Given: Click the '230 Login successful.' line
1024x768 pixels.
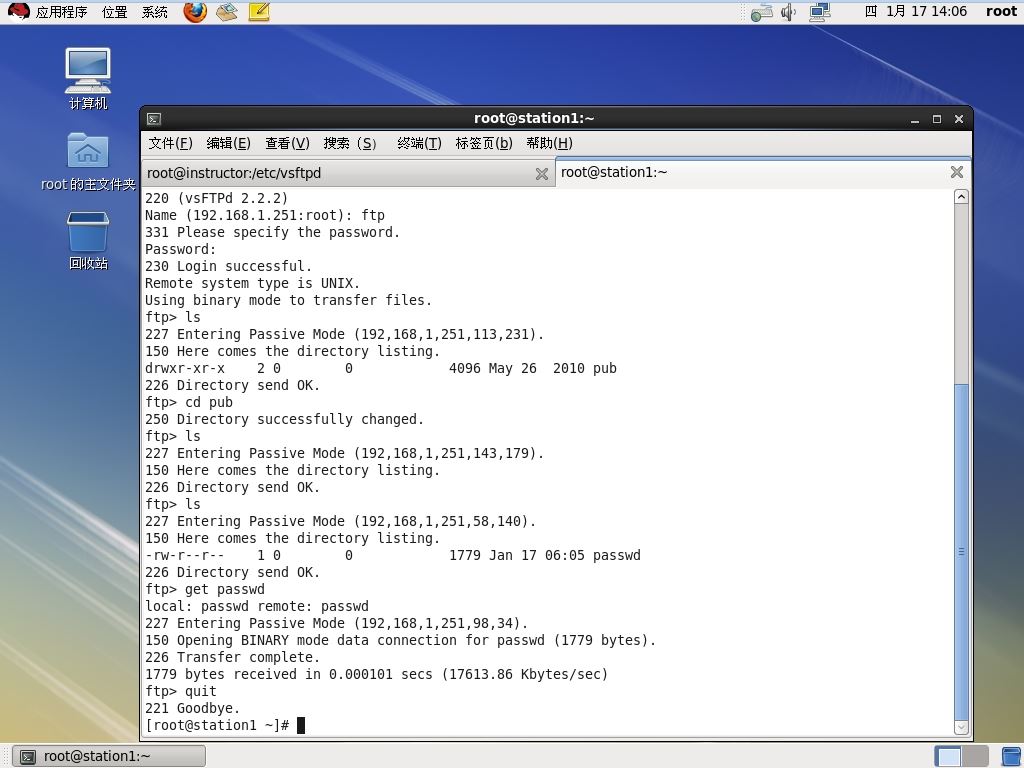Looking at the screenshot, I should click(229, 266).
